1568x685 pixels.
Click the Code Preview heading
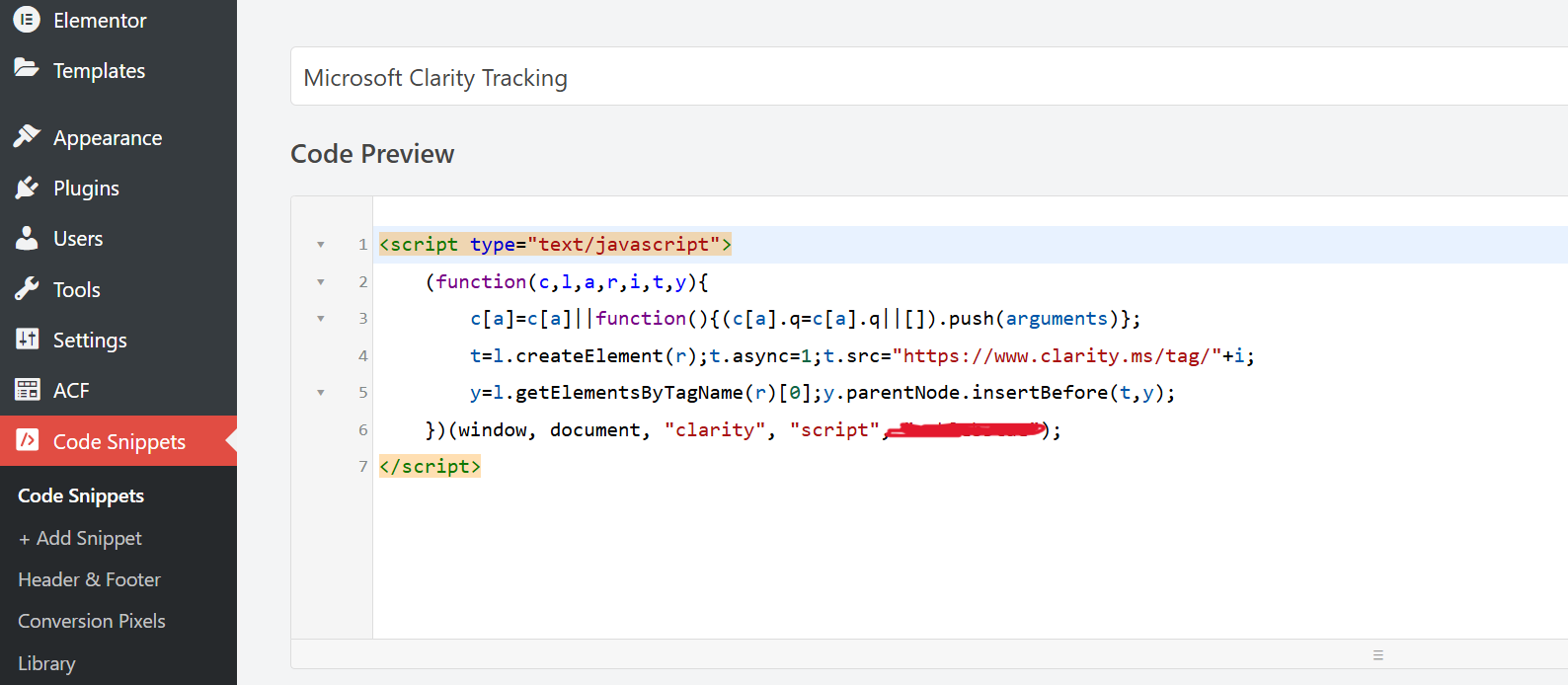tap(372, 154)
